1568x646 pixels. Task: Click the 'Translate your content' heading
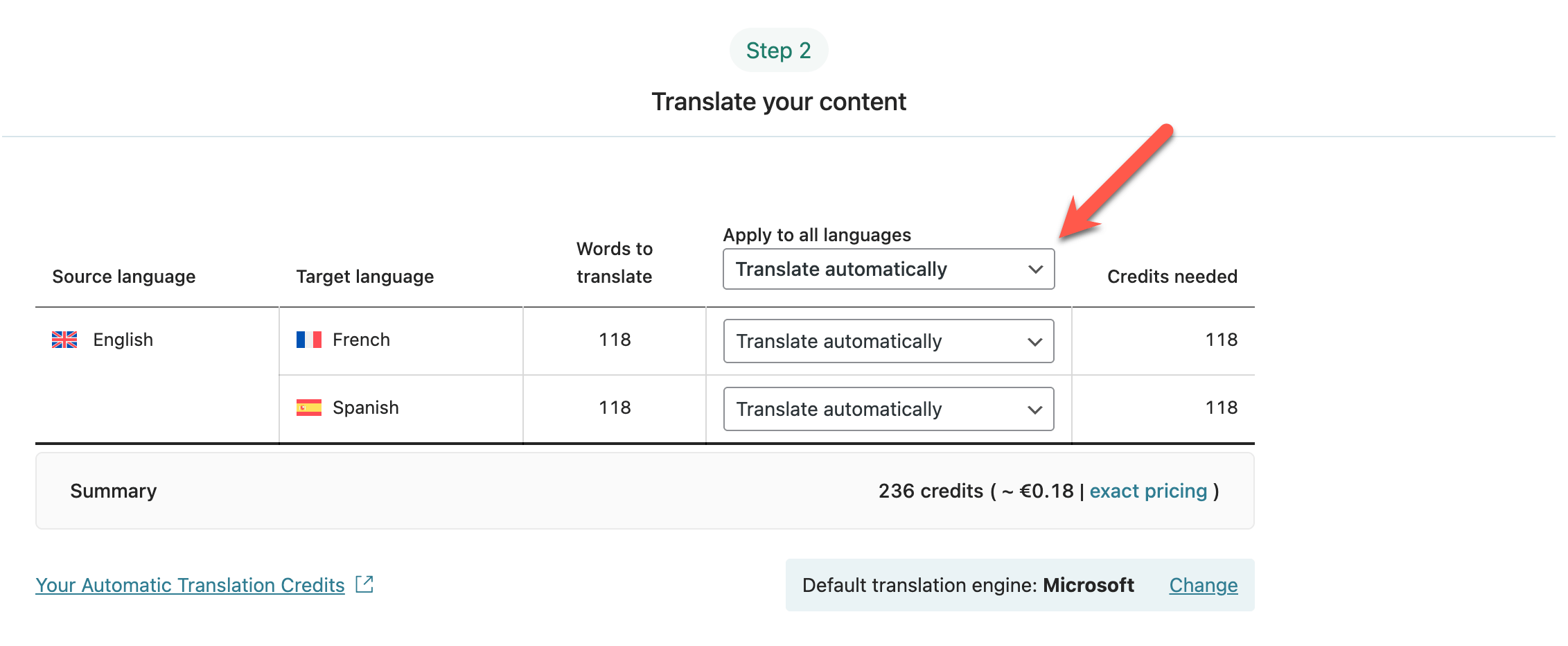[779, 102]
